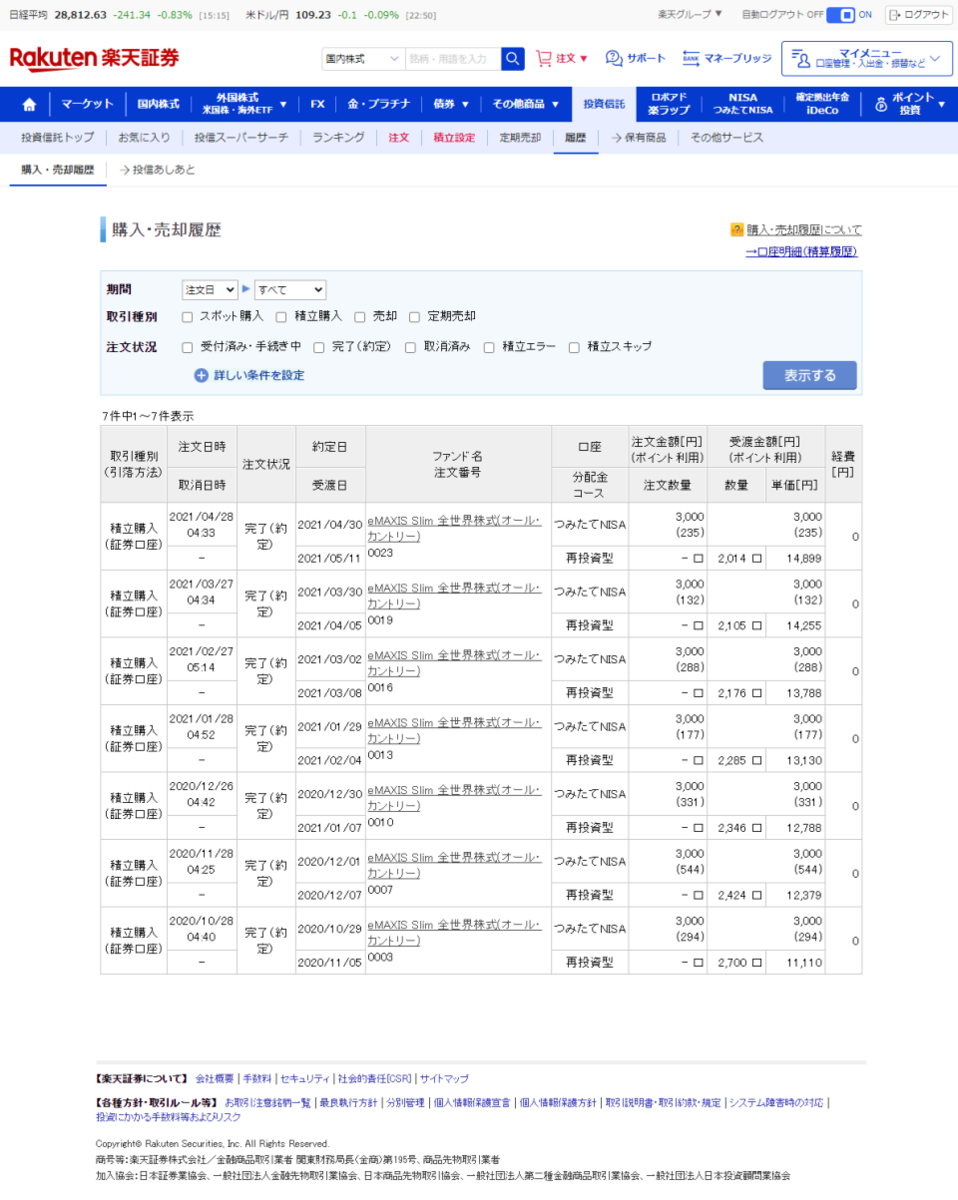This screenshot has width=958, height=1200.
Task: Check the 売却 checkbox
Action: tap(360, 317)
